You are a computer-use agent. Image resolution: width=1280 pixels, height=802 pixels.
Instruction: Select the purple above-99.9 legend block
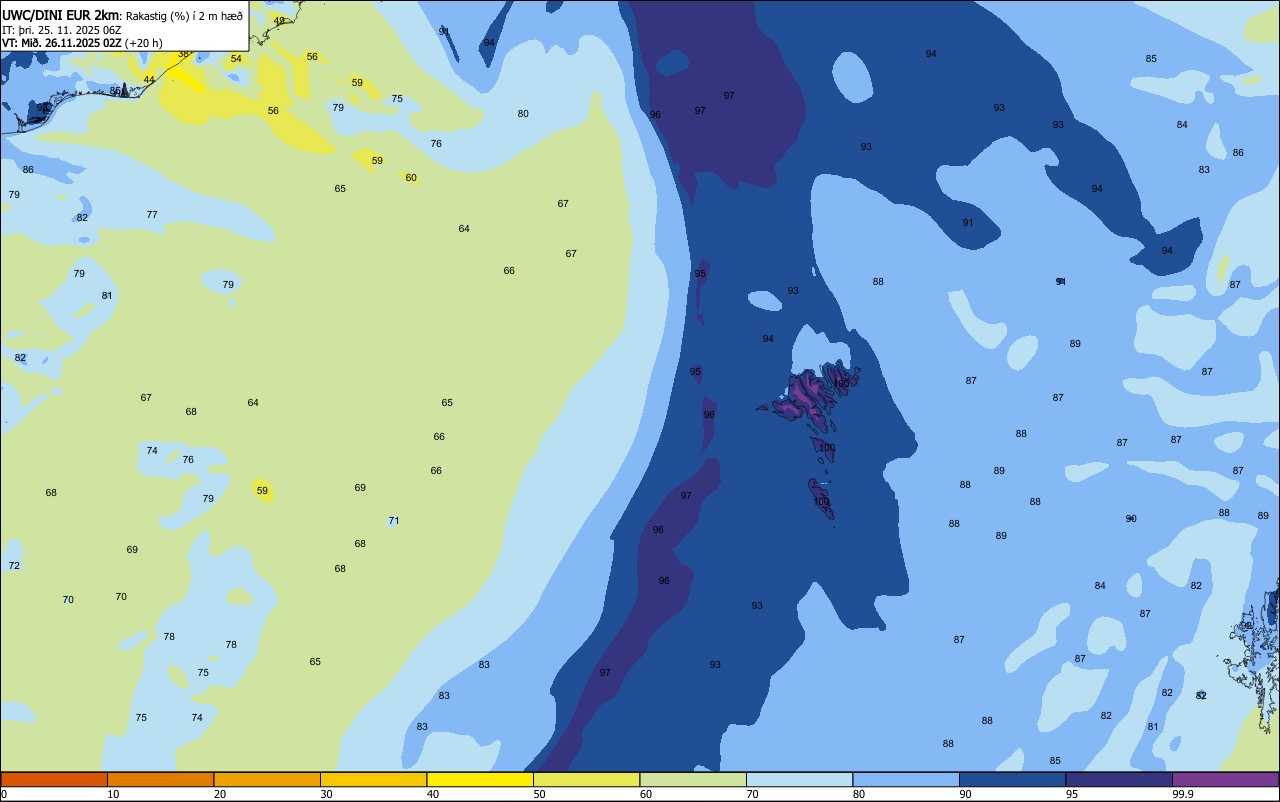1225,779
